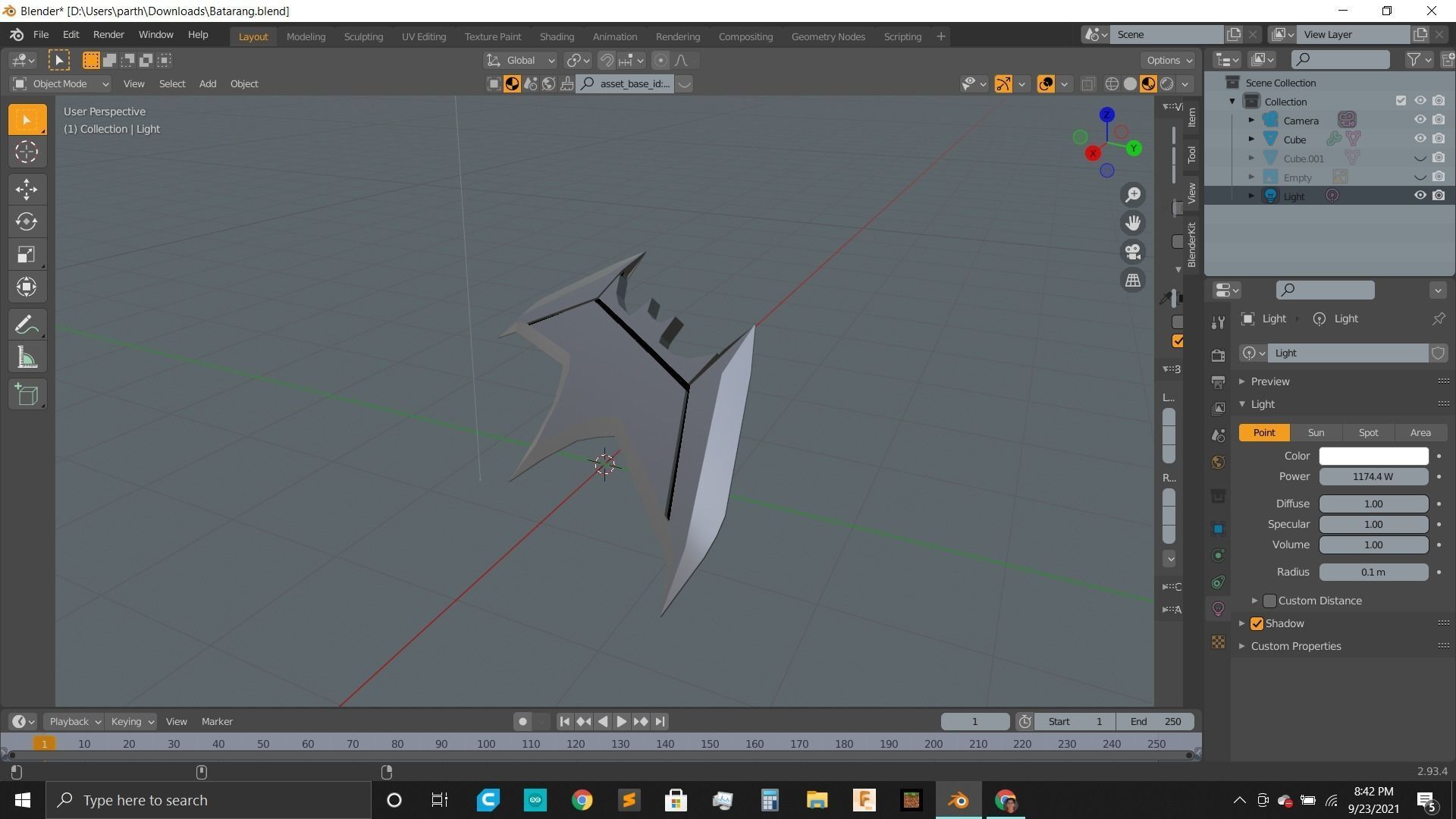Enable the Custom Distance checkbox
This screenshot has width=1456, height=819.
click(x=1269, y=601)
